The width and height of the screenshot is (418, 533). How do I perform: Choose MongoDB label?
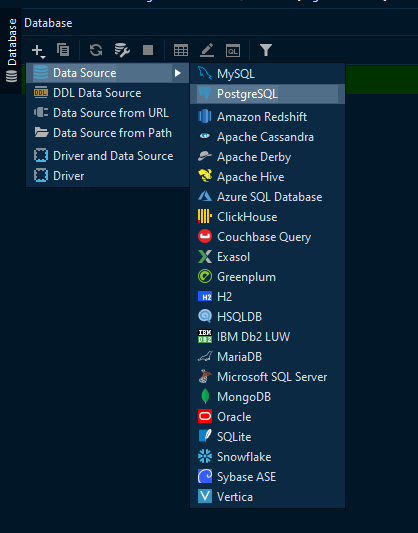click(244, 397)
